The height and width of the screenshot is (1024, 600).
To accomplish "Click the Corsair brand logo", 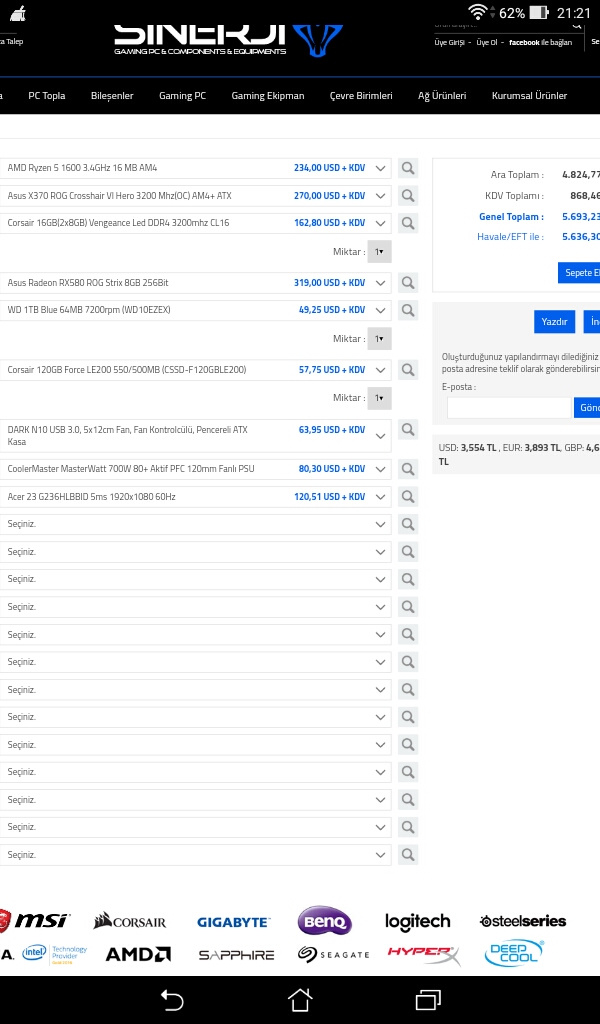I will [x=129, y=921].
